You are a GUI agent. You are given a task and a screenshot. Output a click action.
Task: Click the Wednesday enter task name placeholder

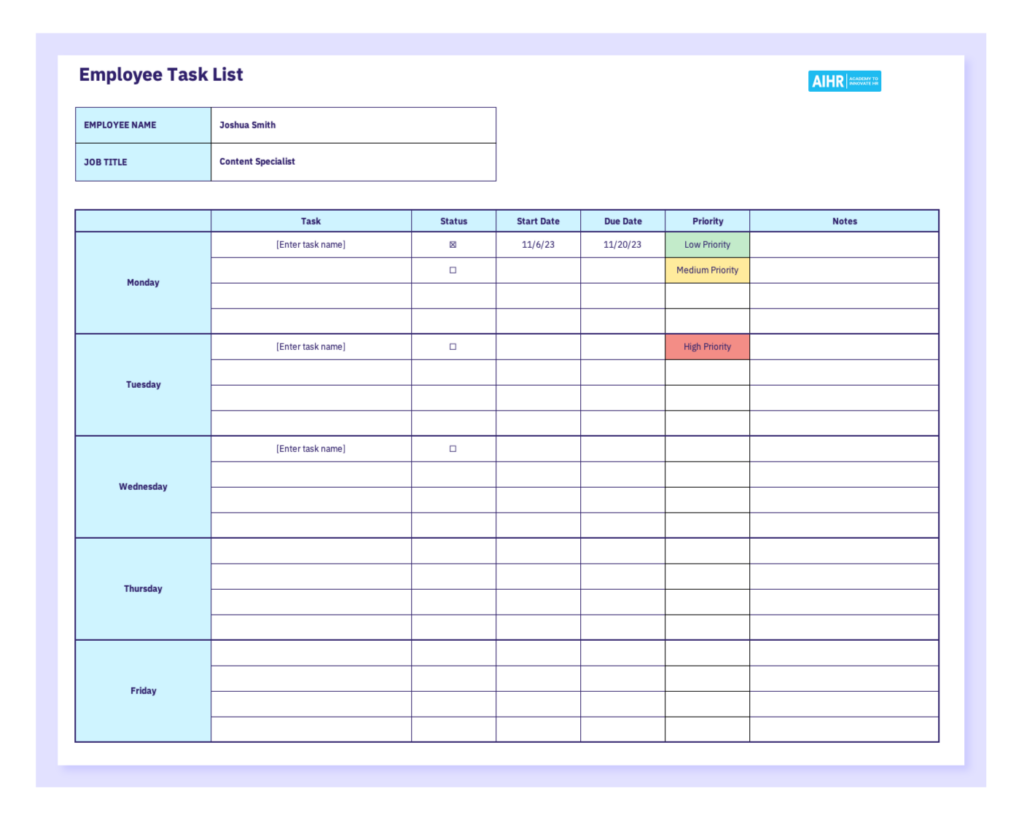pos(310,448)
